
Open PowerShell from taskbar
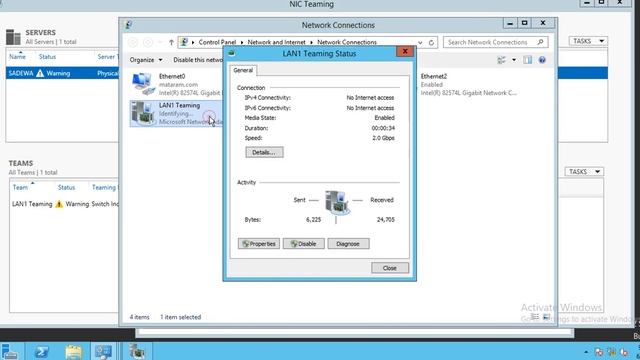click(x=42, y=352)
